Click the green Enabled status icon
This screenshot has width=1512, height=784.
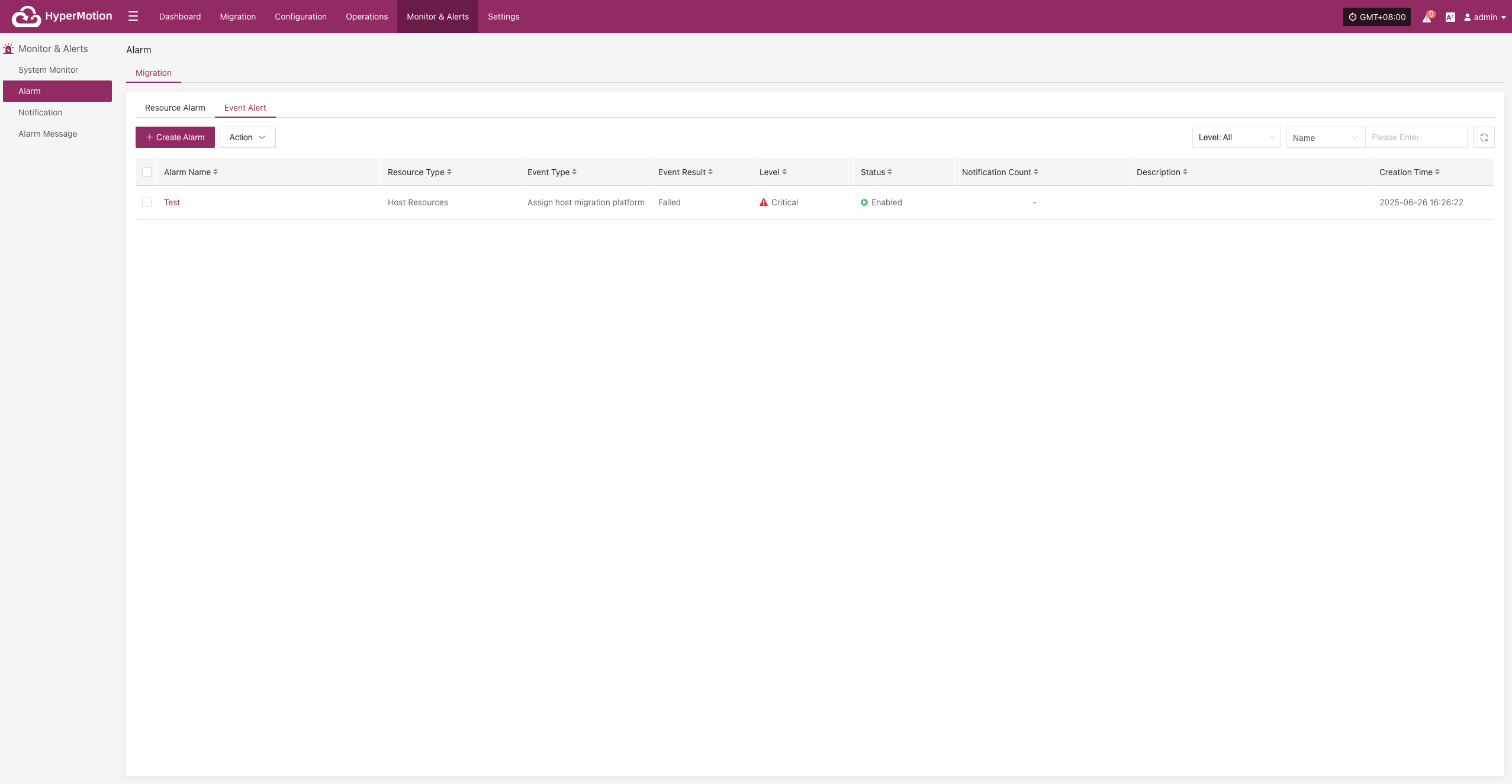[864, 202]
